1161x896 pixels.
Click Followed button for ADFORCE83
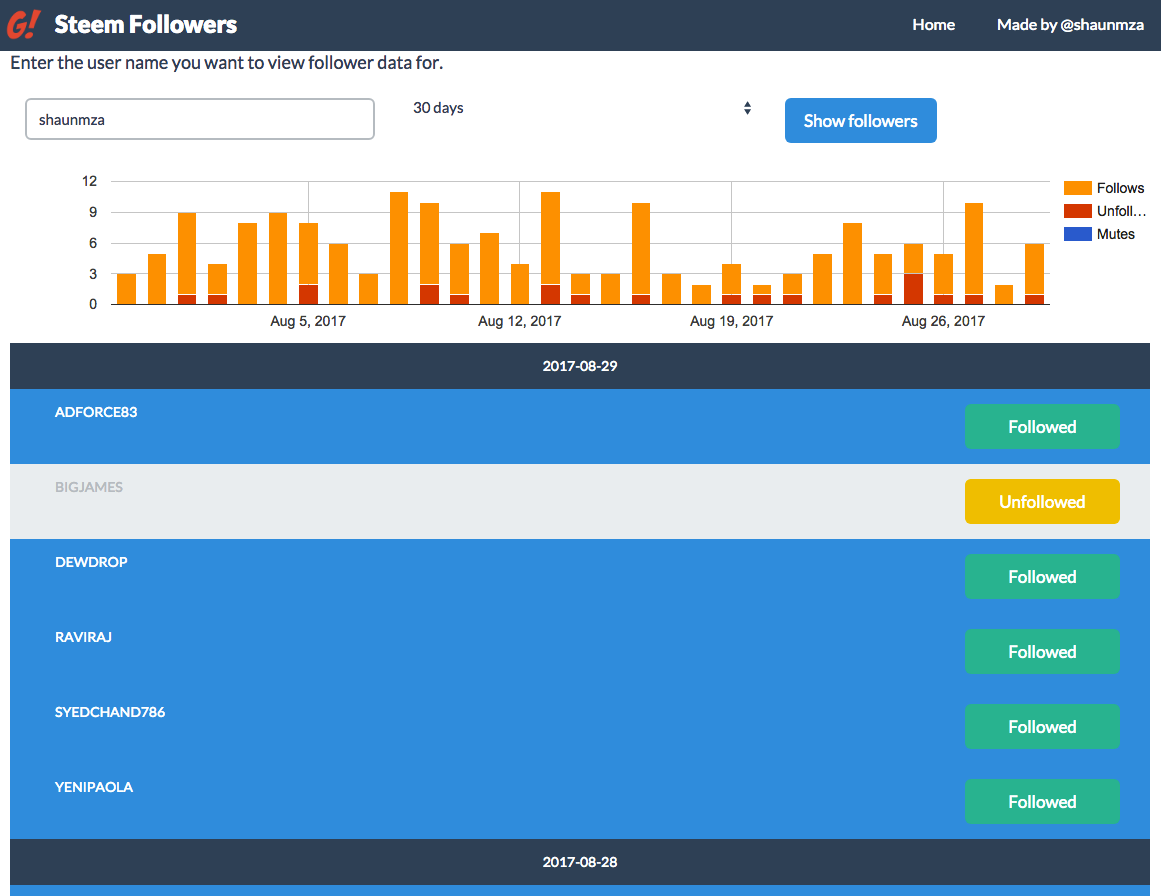point(1042,427)
